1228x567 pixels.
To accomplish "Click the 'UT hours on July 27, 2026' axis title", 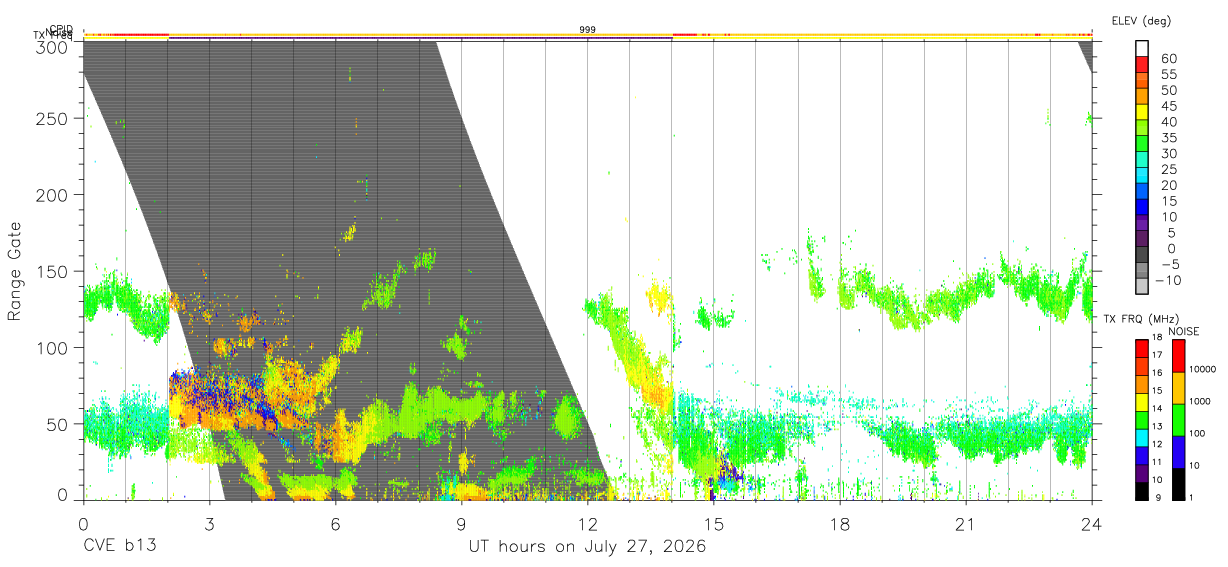I will point(588,547).
